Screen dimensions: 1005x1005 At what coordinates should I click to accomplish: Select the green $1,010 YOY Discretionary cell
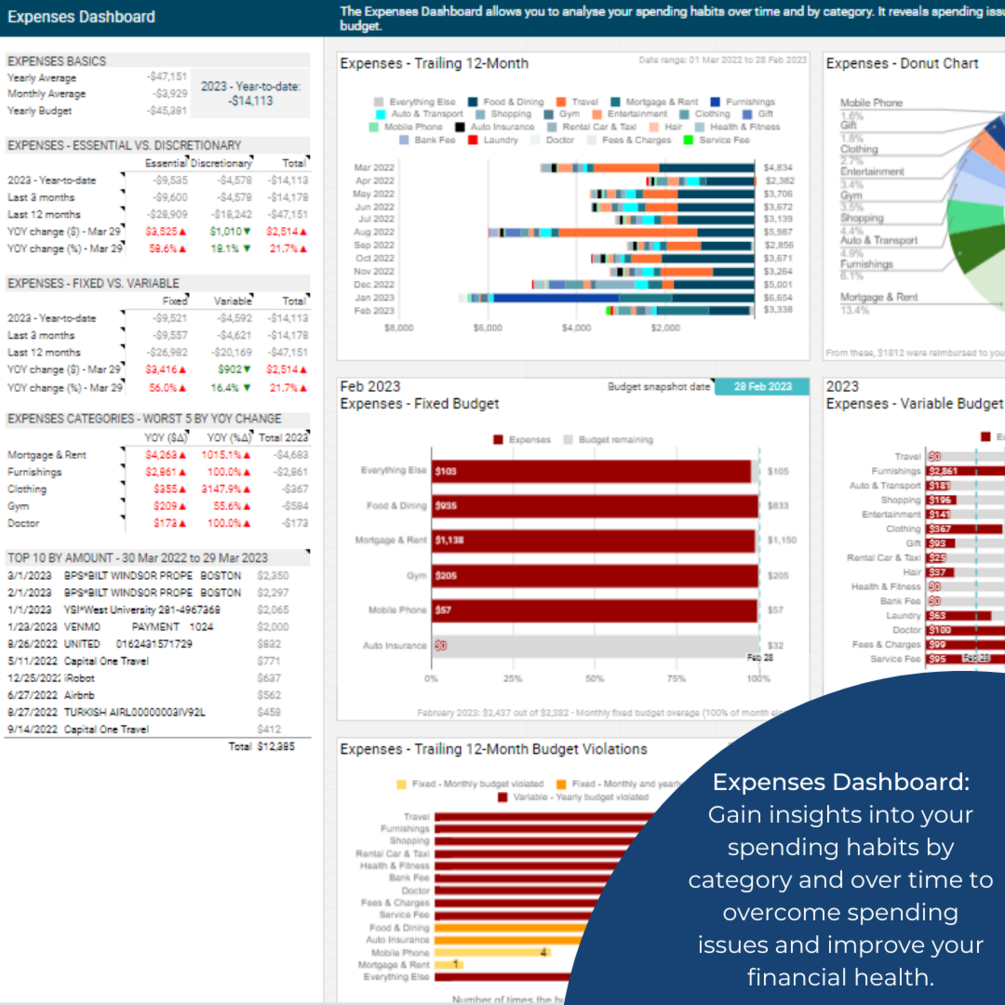pos(230,231)
